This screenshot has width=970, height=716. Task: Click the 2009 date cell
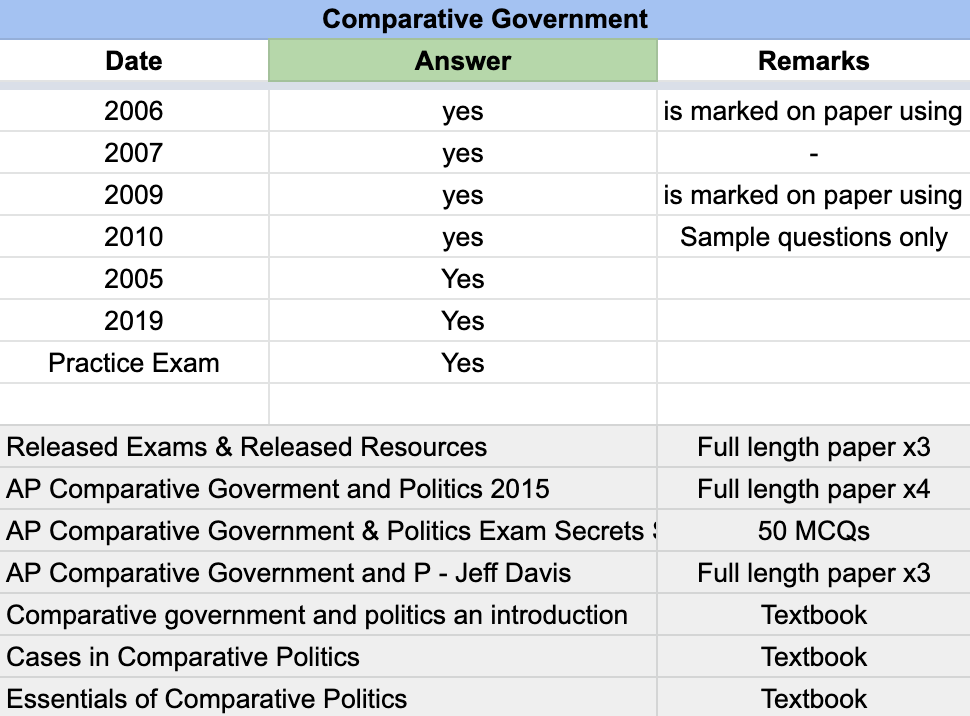(x=134, y=195)
